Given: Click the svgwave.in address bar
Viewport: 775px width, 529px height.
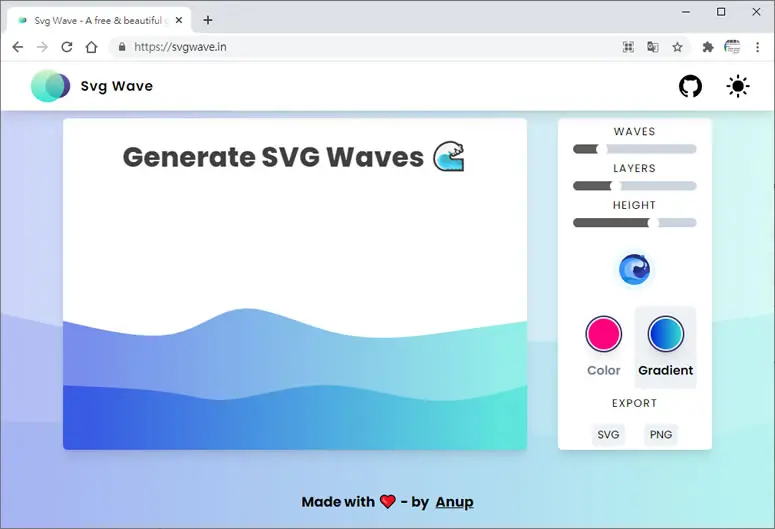Looking at the screenshot, I should tap(366, 47).
